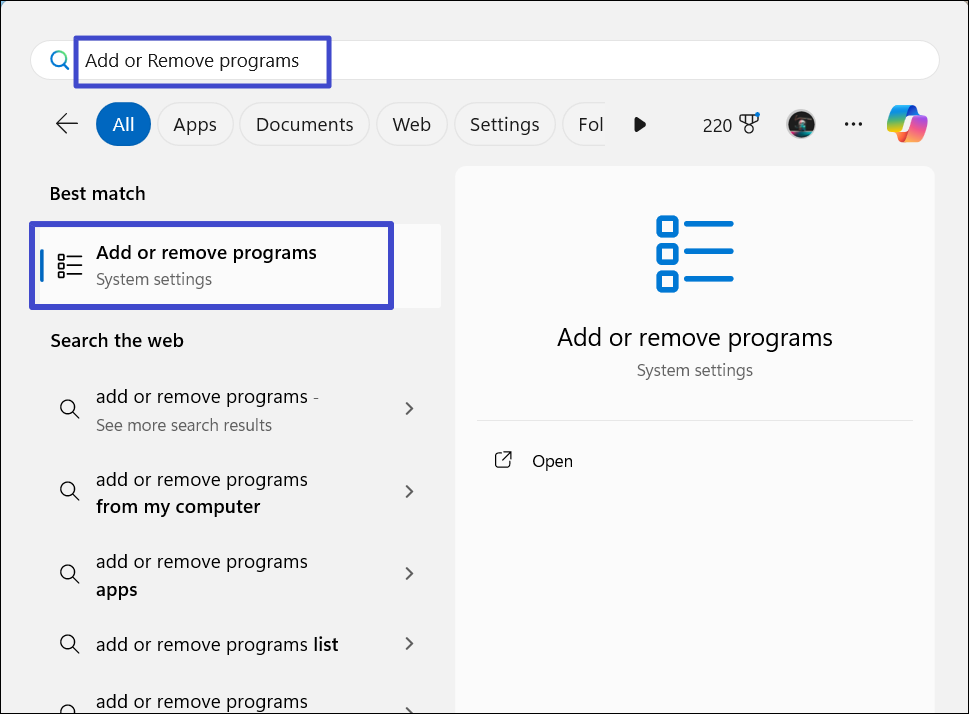Open the three-dot more options menu
Viewport: 969px width, 714px height.
(x=853, y=124)
